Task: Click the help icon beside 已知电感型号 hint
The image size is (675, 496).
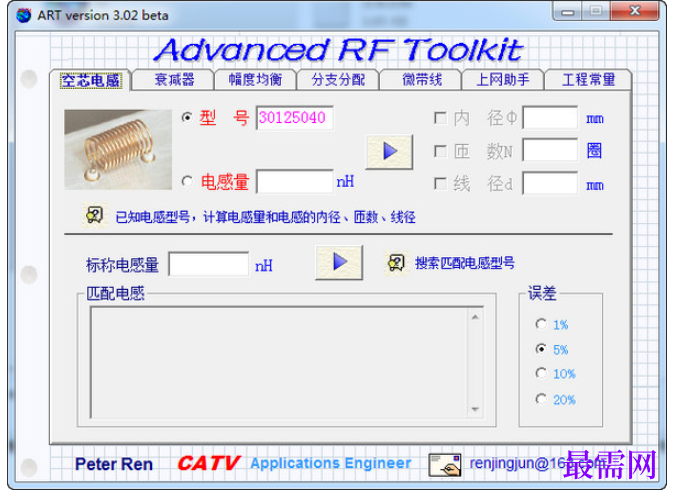Action: (94, 215)
